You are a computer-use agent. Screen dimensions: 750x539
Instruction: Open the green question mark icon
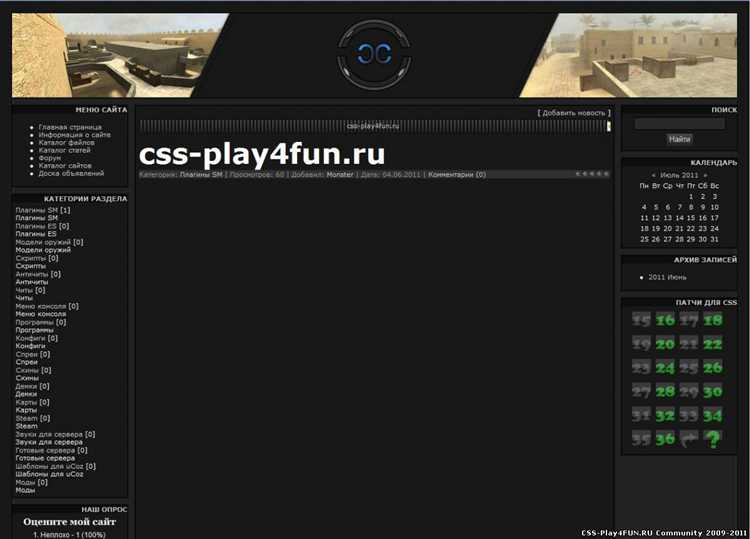click(x=712, y=439)
